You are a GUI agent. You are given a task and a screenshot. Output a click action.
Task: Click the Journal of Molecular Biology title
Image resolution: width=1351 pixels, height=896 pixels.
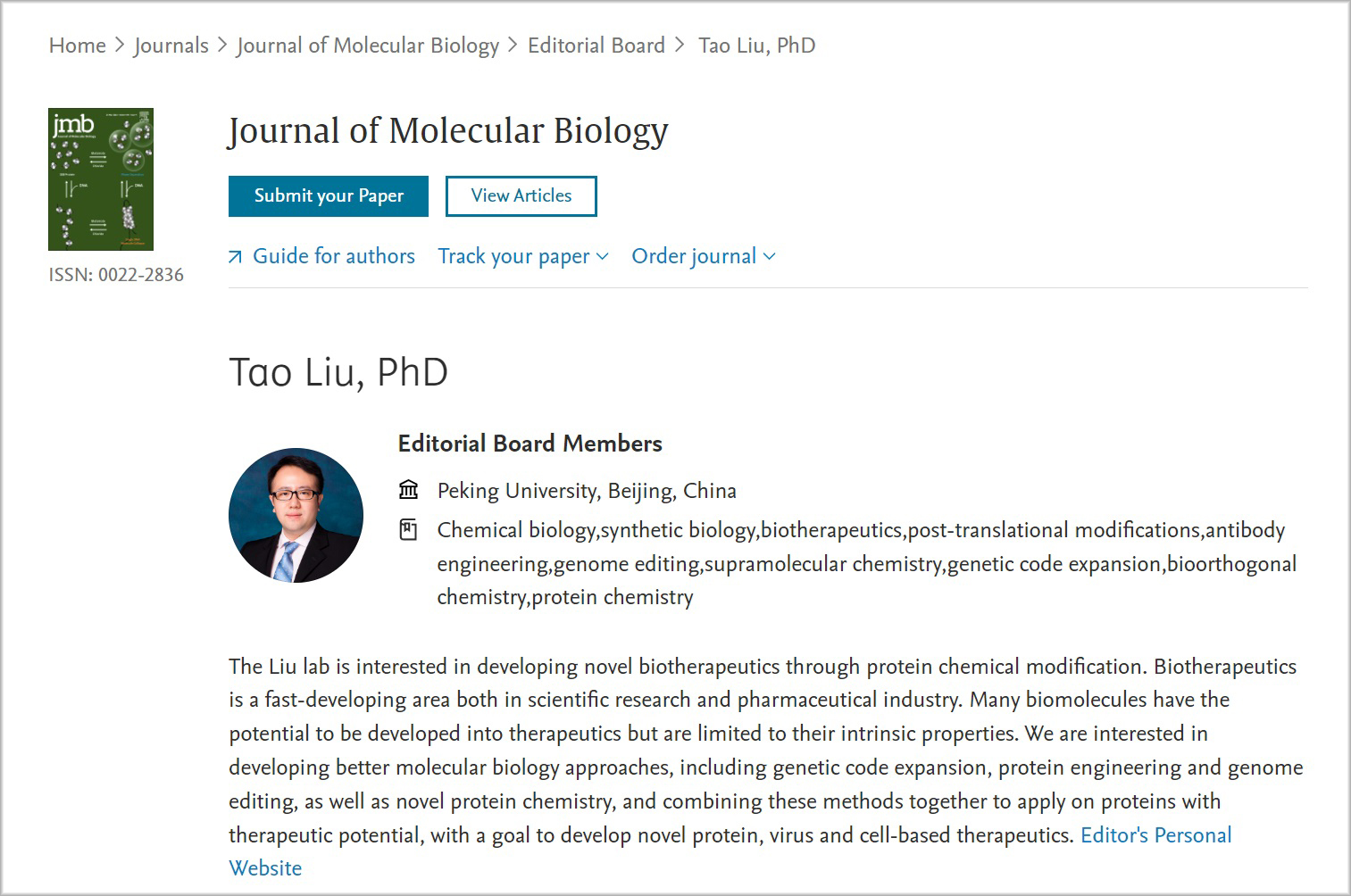click(x=447, y=131)
